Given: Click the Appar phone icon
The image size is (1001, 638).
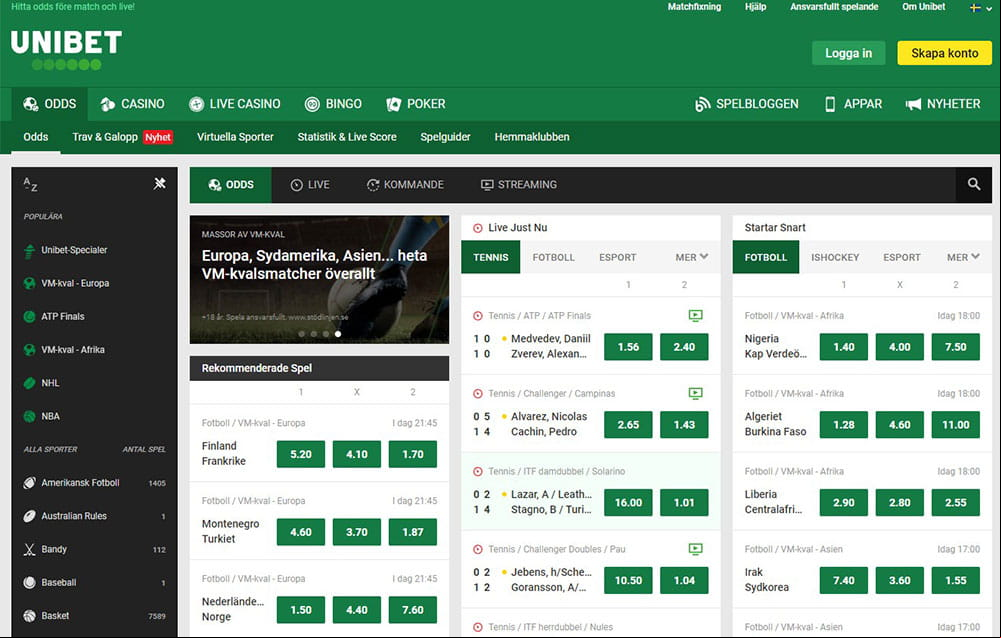Looking at the screenshot, I should click(x=830, y=104).
